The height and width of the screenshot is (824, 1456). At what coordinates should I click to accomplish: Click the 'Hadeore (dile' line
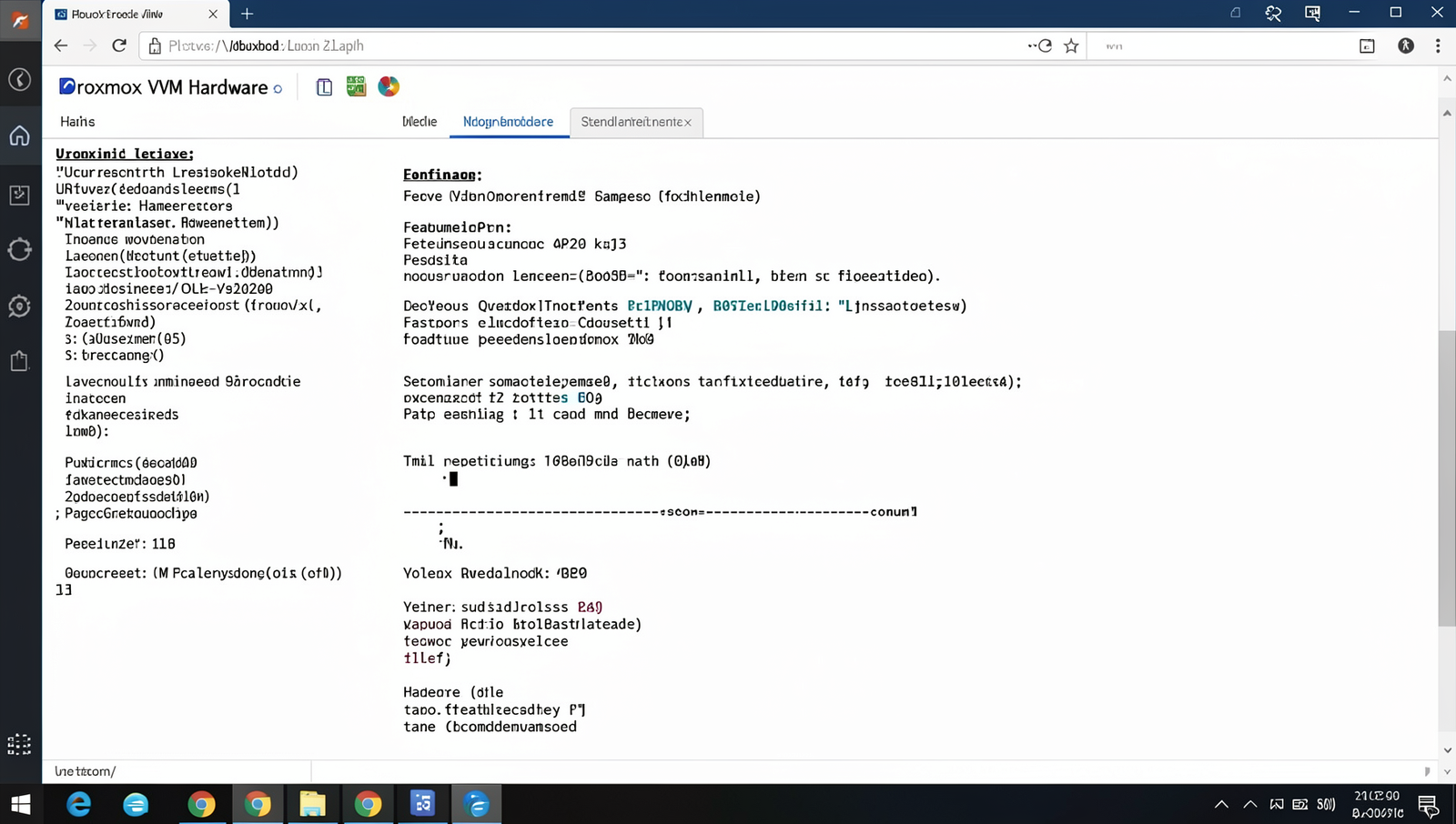(x=453, y=692)
